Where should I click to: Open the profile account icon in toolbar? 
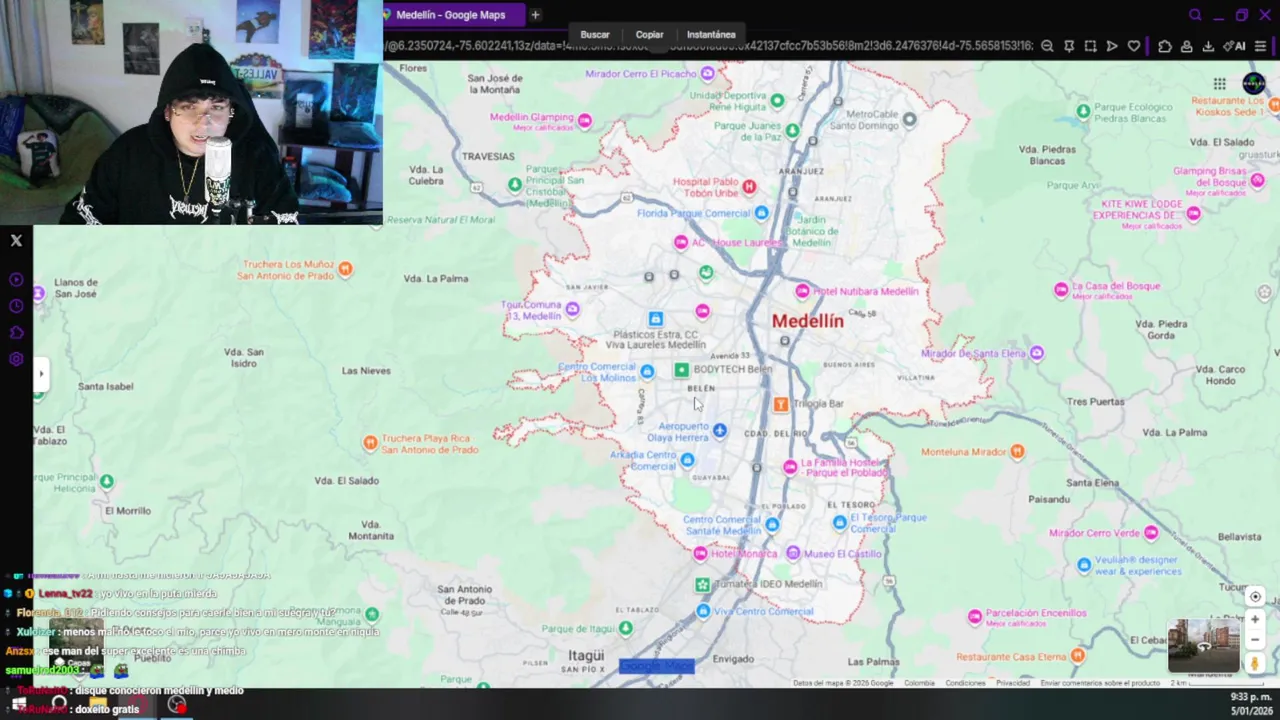pyautogui.click(x=1186, y=46)
